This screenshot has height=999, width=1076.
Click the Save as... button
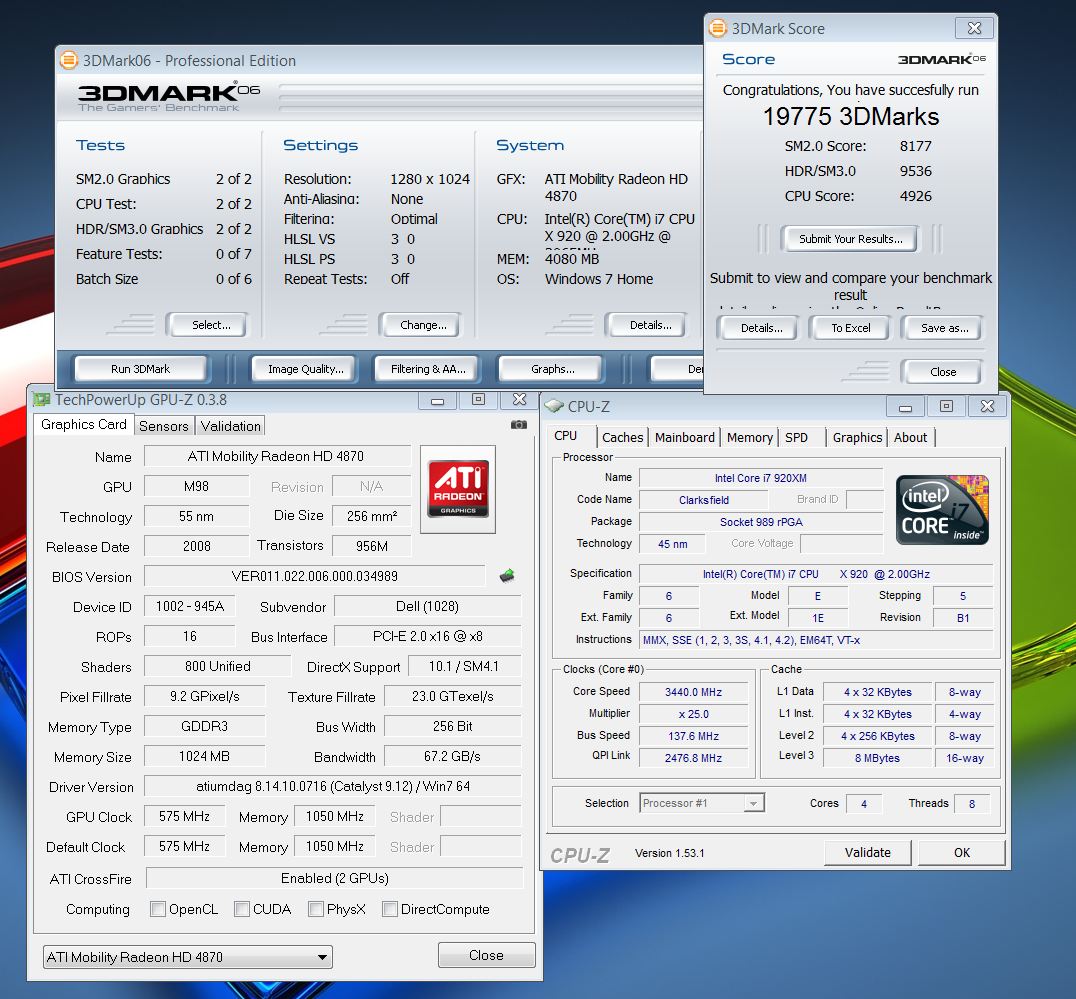coord(944,328)
